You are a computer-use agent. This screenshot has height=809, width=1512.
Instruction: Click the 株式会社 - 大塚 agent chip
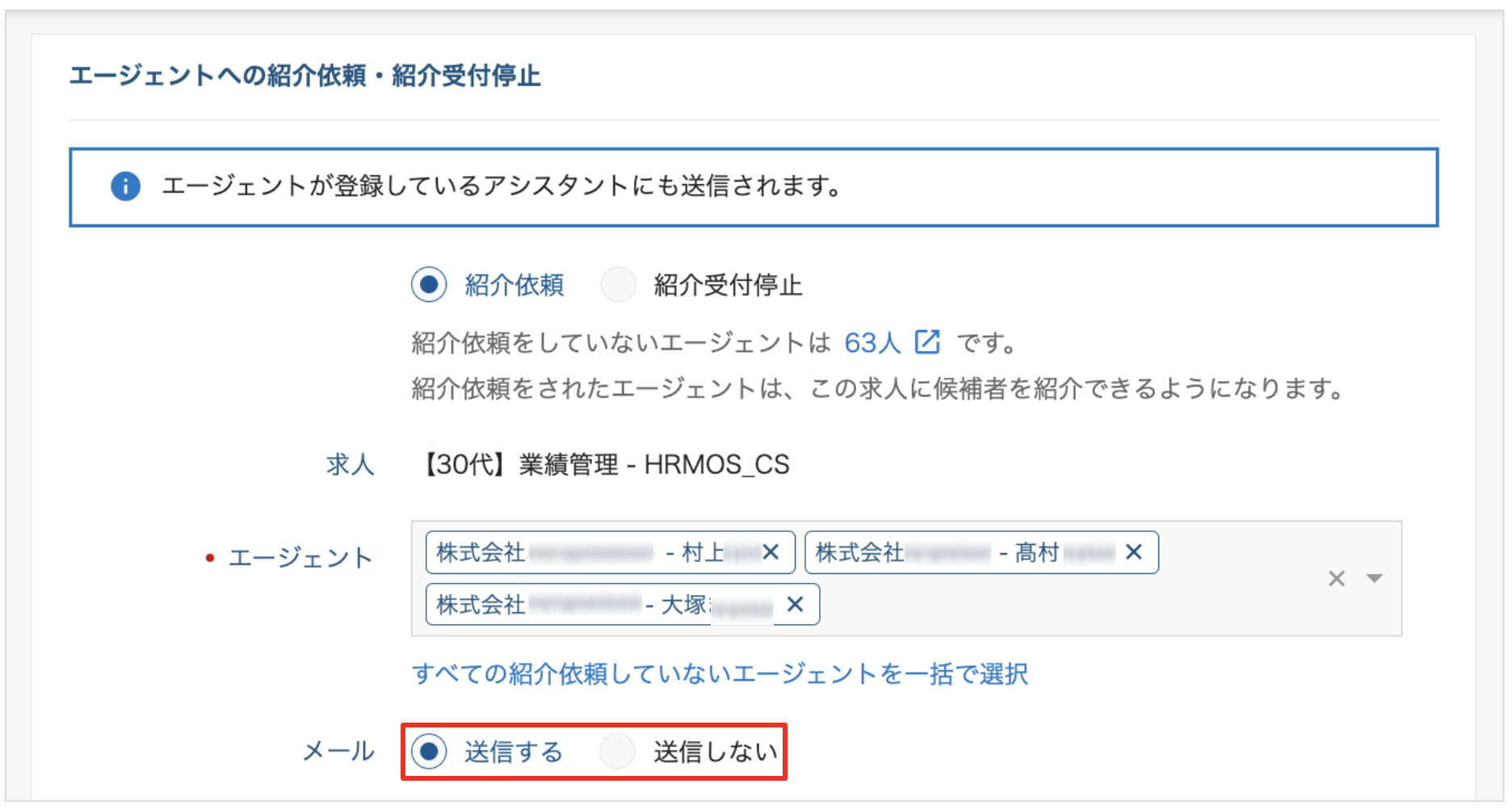(623, 604)
